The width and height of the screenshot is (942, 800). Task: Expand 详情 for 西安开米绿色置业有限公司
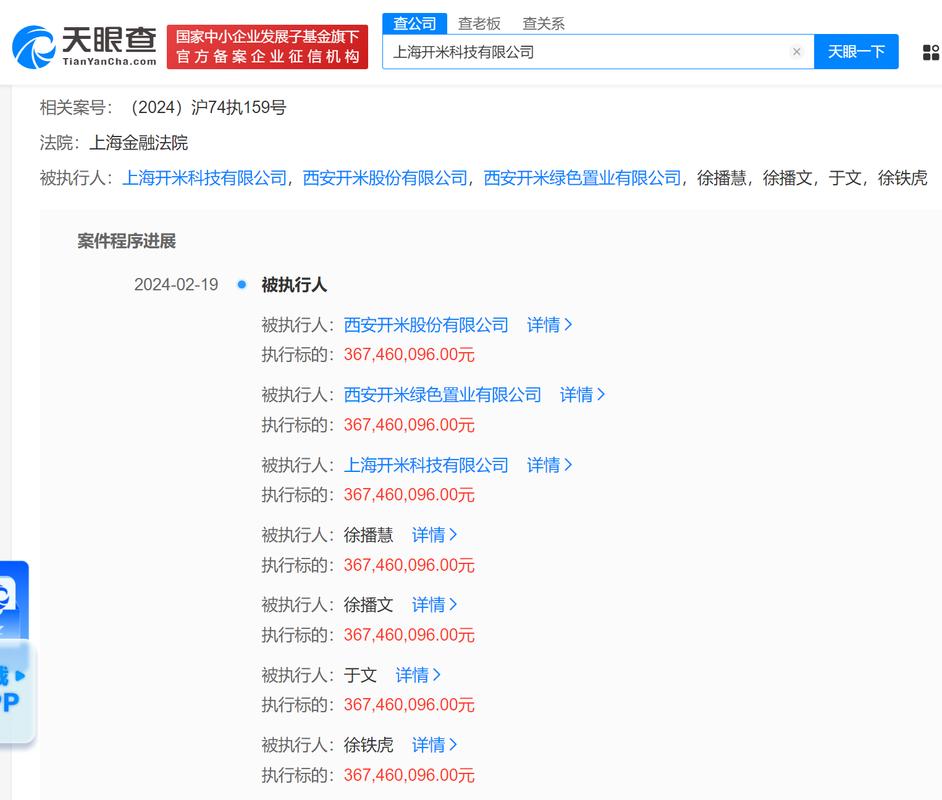pyautogui.click(x=582, y=395)
